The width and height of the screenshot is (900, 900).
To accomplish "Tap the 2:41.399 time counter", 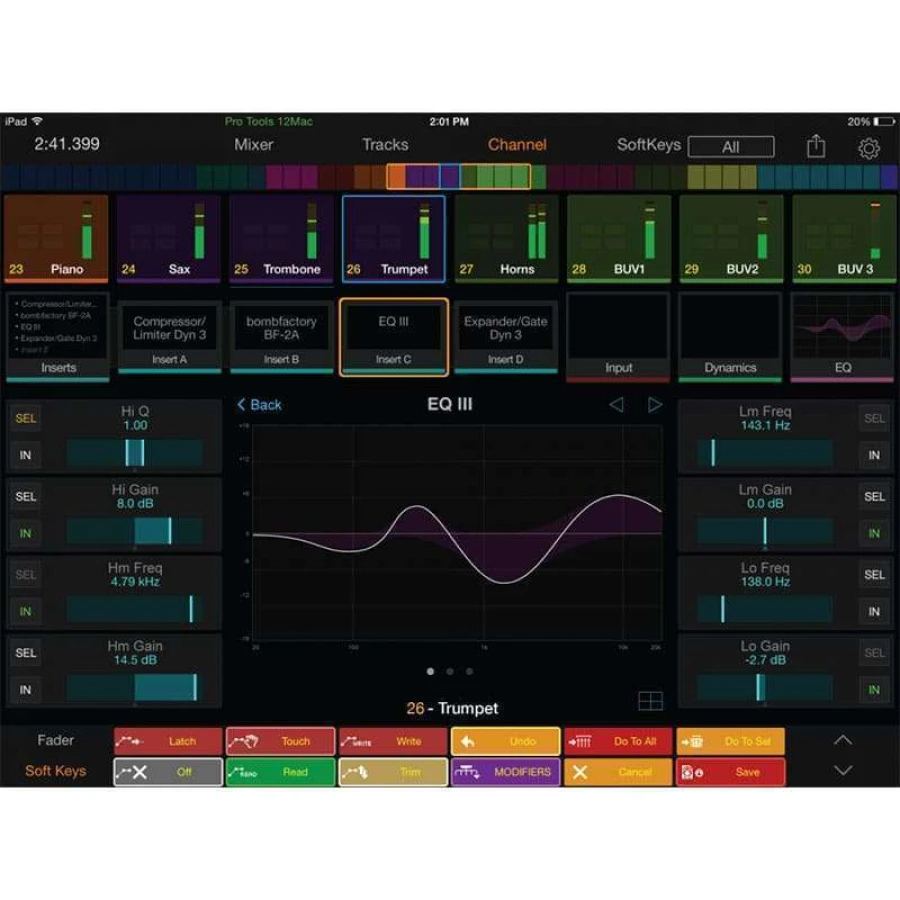I will point(67,143).
